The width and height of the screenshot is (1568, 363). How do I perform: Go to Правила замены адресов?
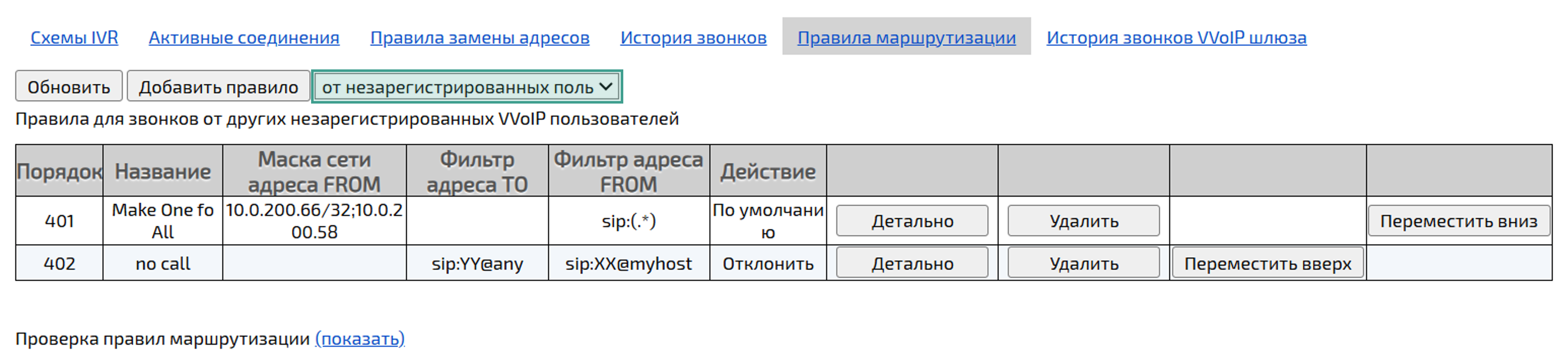480,38
